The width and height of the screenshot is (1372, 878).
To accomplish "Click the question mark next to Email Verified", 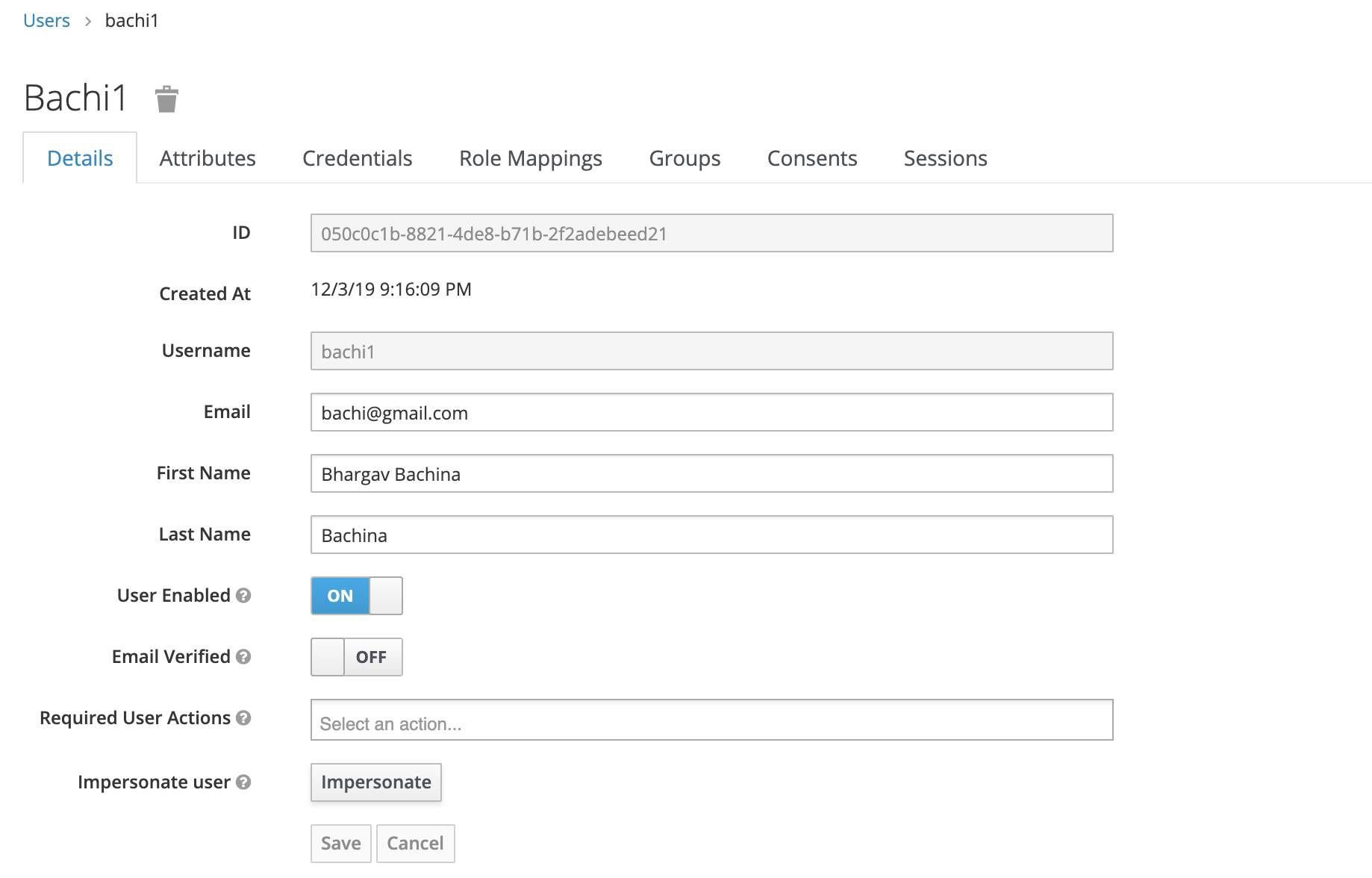I will click(x=243, y=657).
